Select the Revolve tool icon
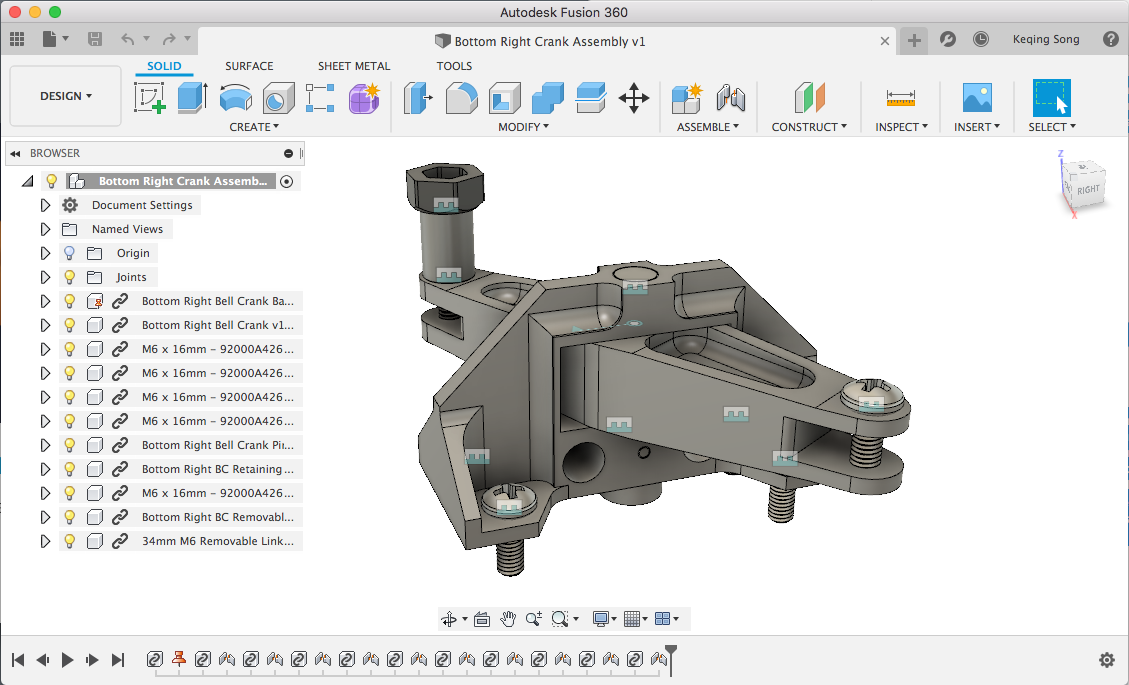Viewport: 1129px width, 685px height. (235, 98)
